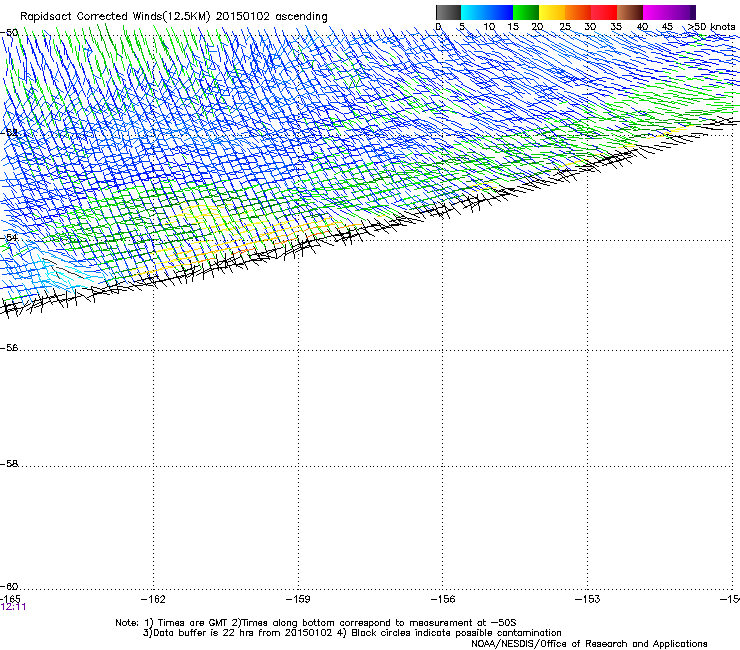Click the NOAA/NESDIS credit line
The image size is (740, 650).
click(589, 644)
